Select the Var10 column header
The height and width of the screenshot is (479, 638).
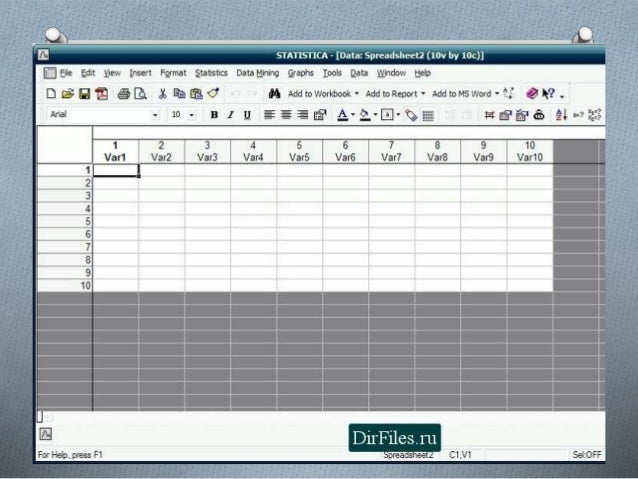[529, 151]
